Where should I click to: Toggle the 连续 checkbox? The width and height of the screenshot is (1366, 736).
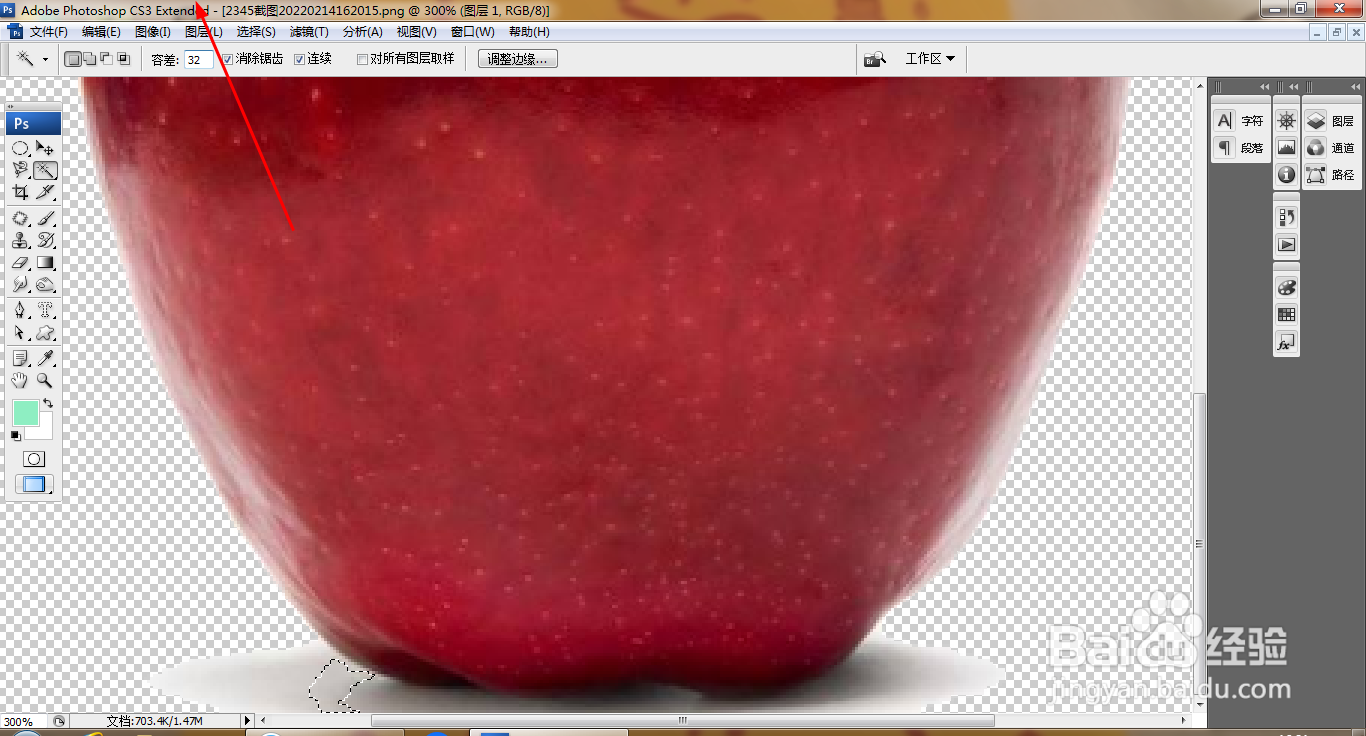[299, 59]
